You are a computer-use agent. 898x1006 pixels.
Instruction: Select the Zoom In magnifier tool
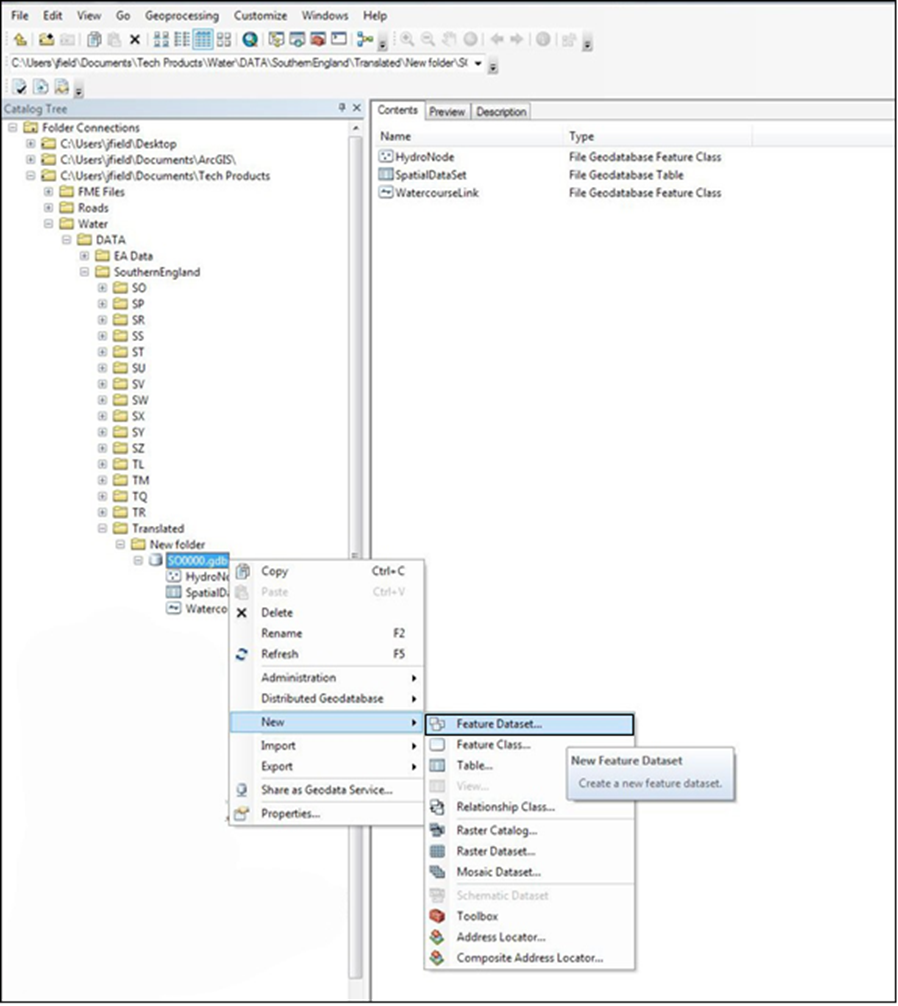click(407, 39)
